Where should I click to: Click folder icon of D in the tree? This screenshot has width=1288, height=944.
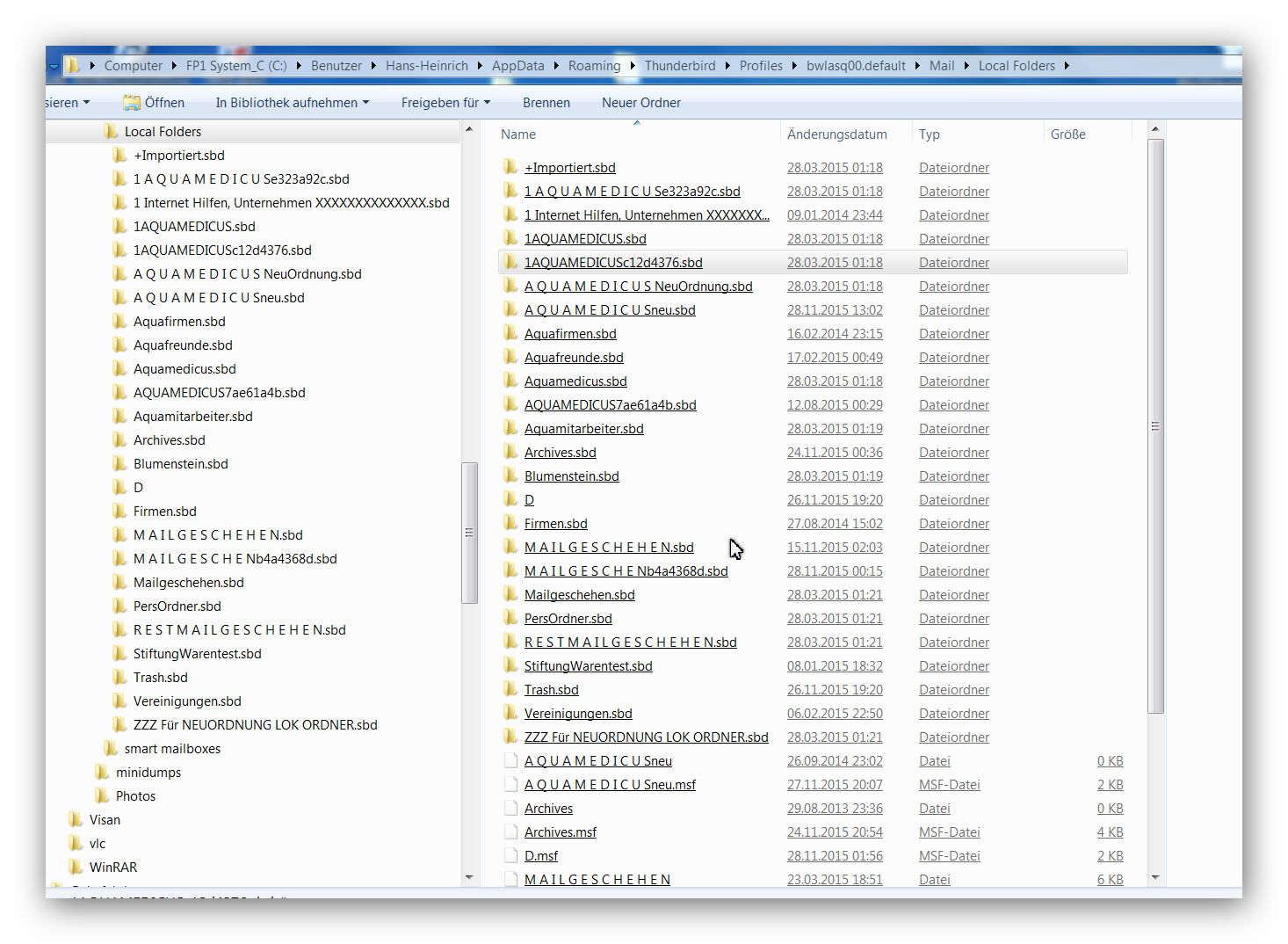(x=119, y=487)
